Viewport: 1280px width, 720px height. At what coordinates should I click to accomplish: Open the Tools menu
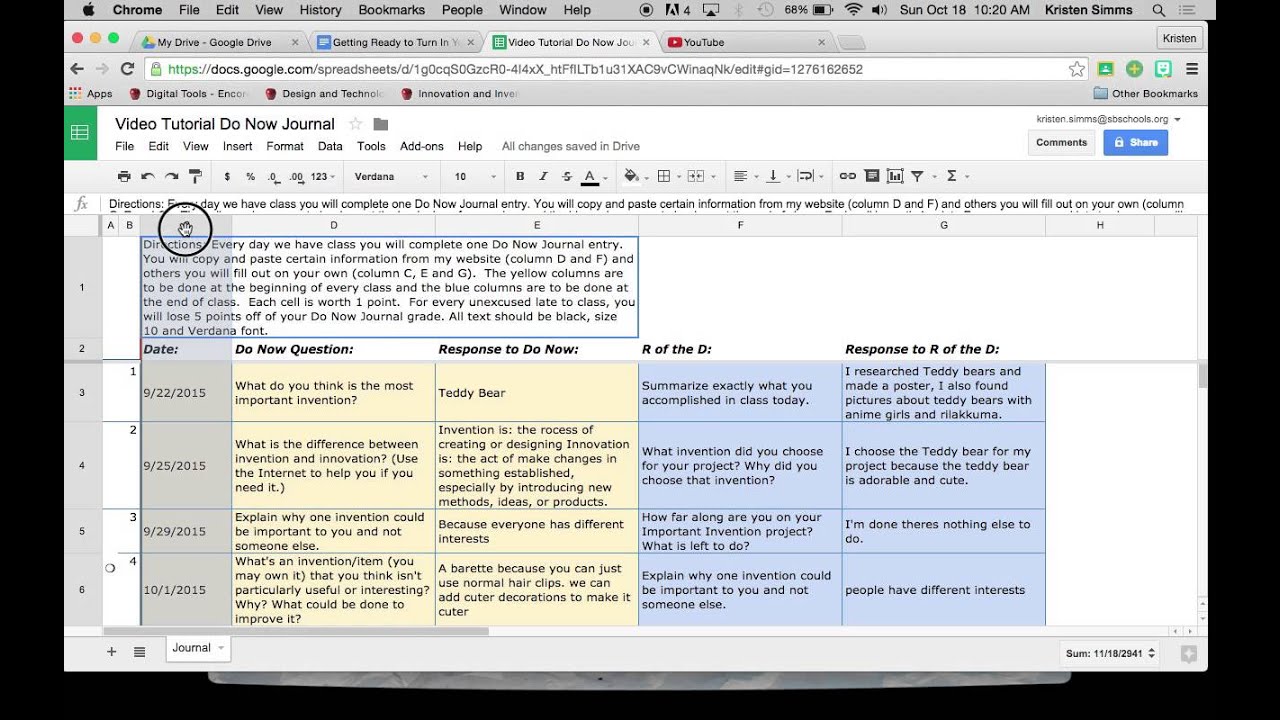[371, 146]
